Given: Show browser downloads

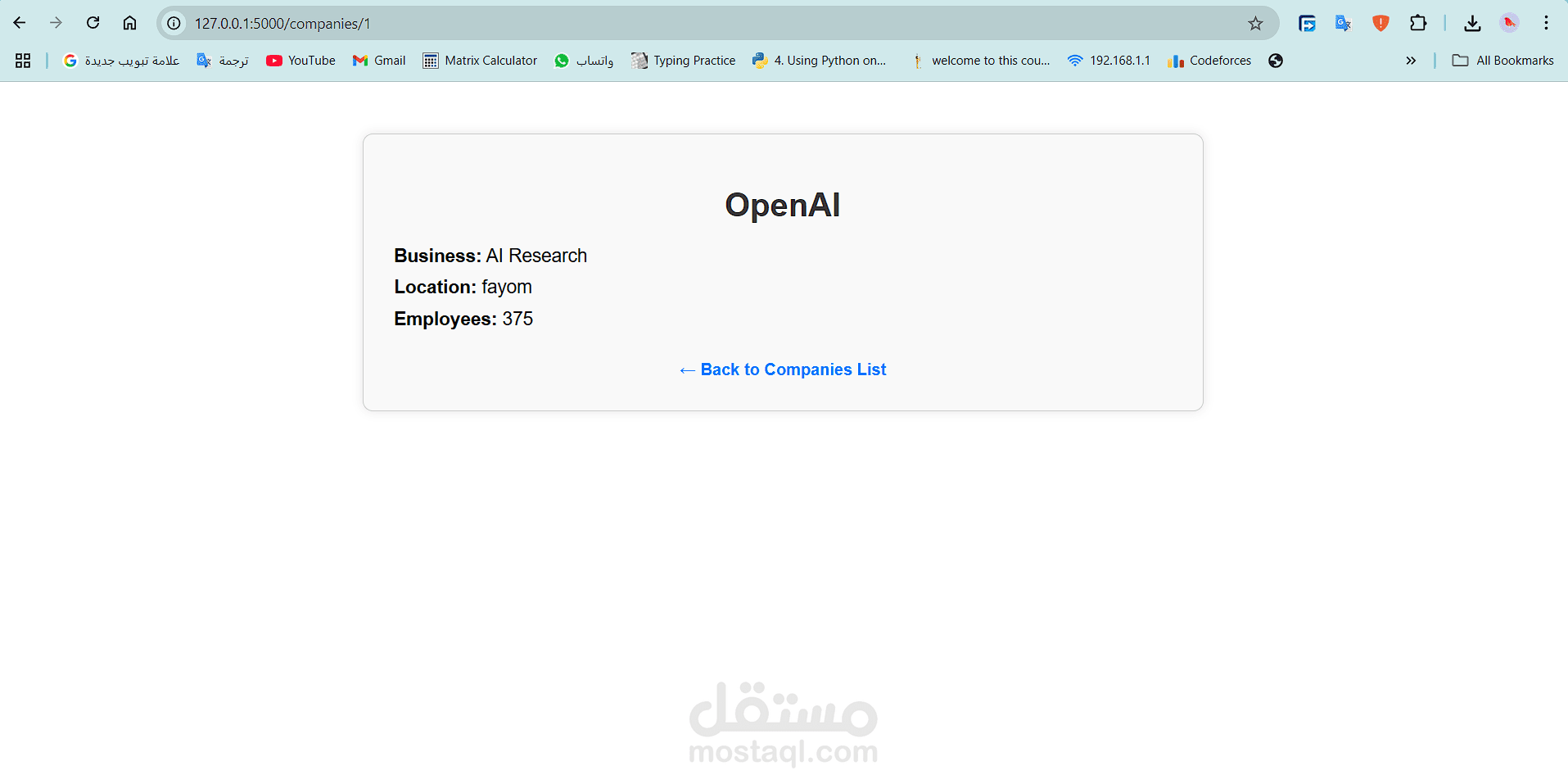Looking at the screenshot, I should tap(1472, 24).
